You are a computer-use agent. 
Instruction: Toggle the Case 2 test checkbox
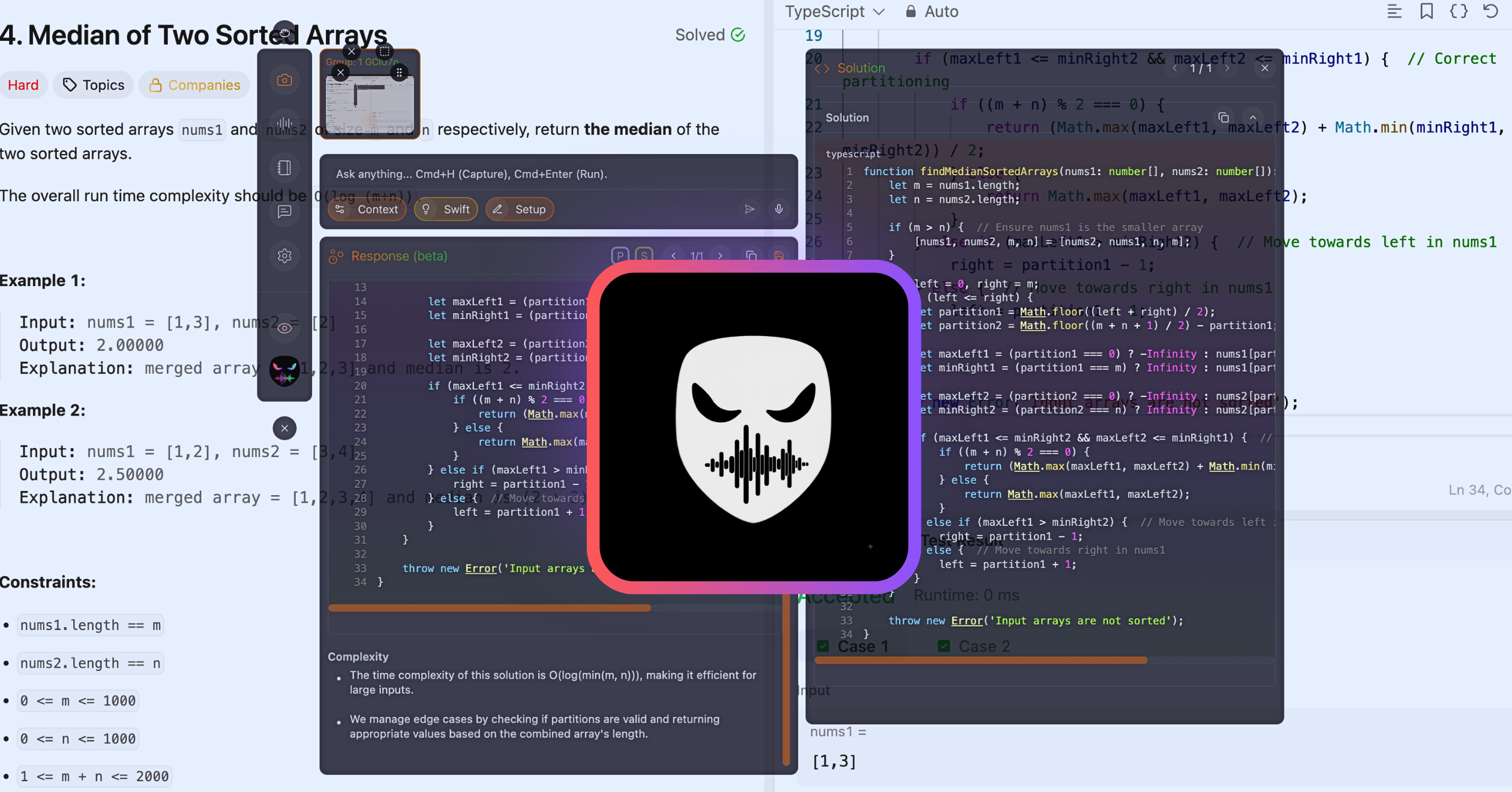coord(943,646)
